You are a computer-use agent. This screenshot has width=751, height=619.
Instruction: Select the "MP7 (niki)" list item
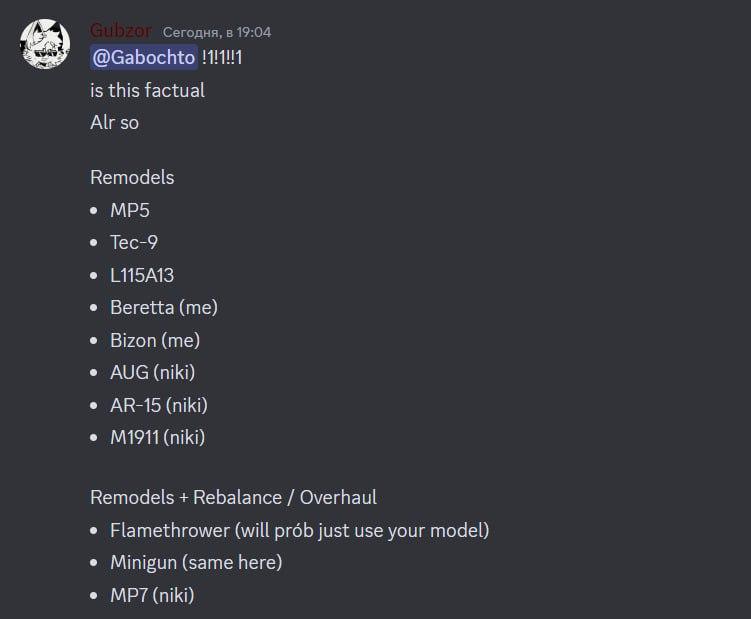152,595
